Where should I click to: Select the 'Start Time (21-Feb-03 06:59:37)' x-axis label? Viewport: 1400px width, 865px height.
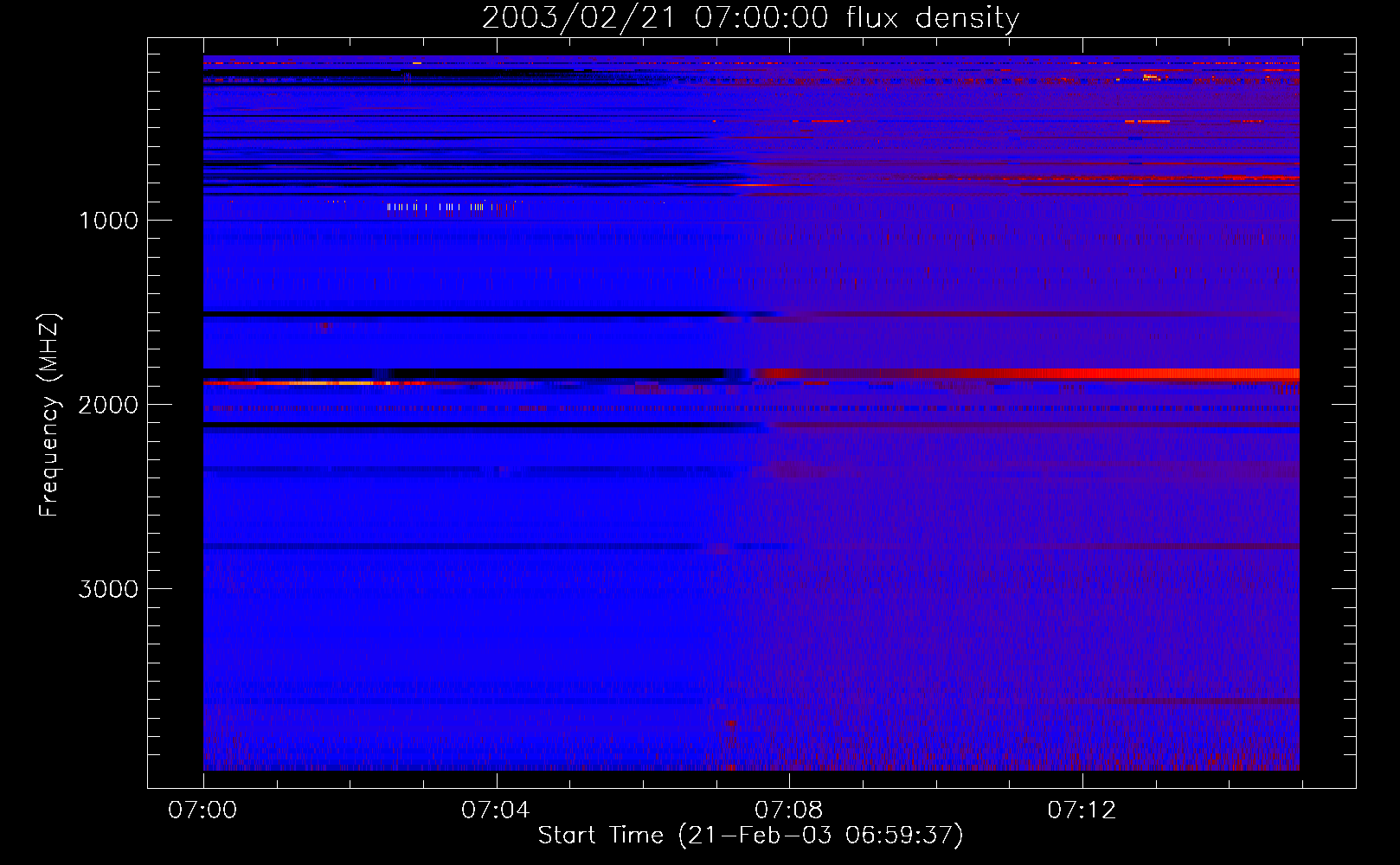coord(750,836)
